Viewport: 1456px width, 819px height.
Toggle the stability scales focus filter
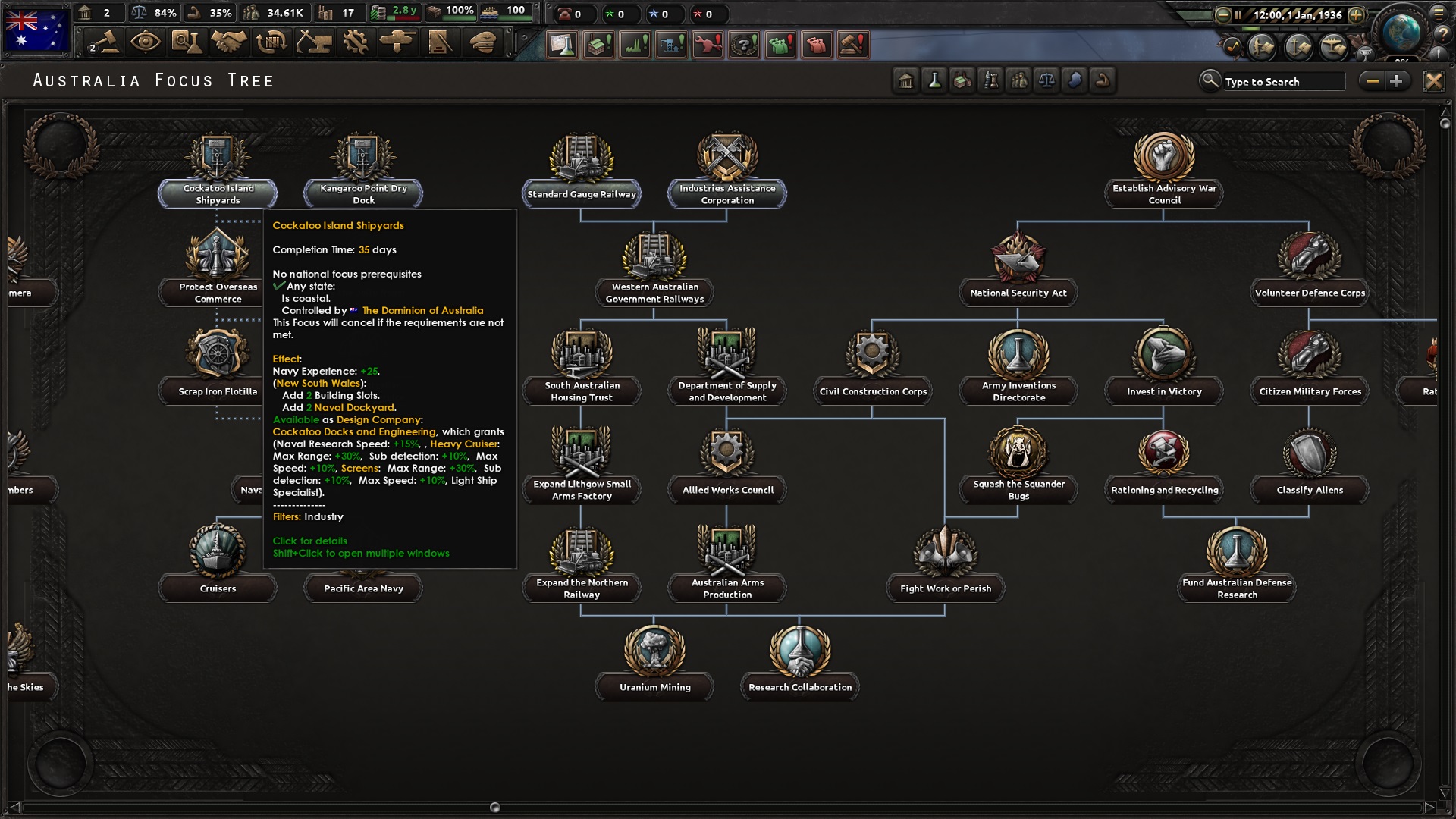click(x=1046, y=80)
